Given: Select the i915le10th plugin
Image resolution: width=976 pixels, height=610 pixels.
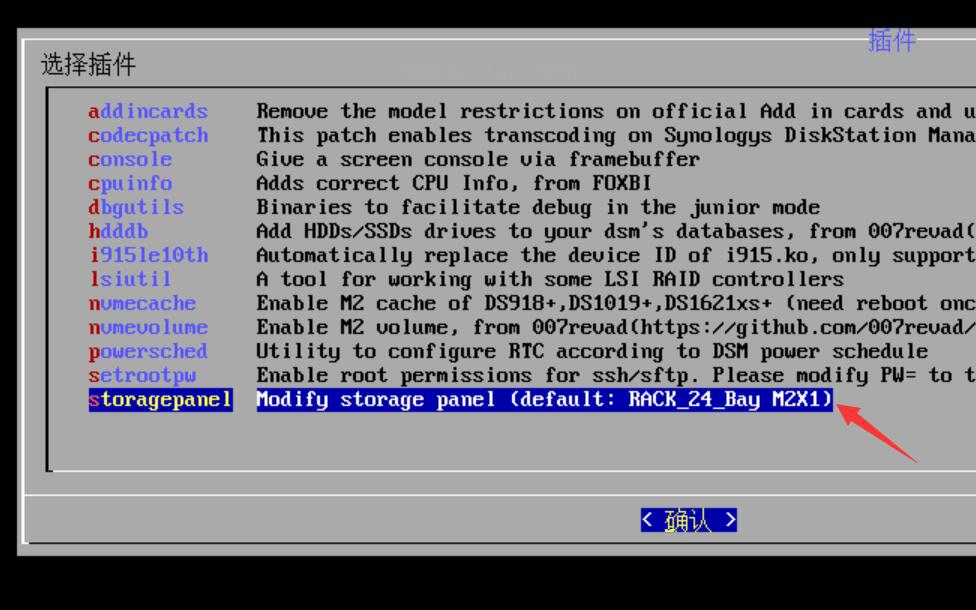Looking at the screenshot, I should [x=148, y=255].
